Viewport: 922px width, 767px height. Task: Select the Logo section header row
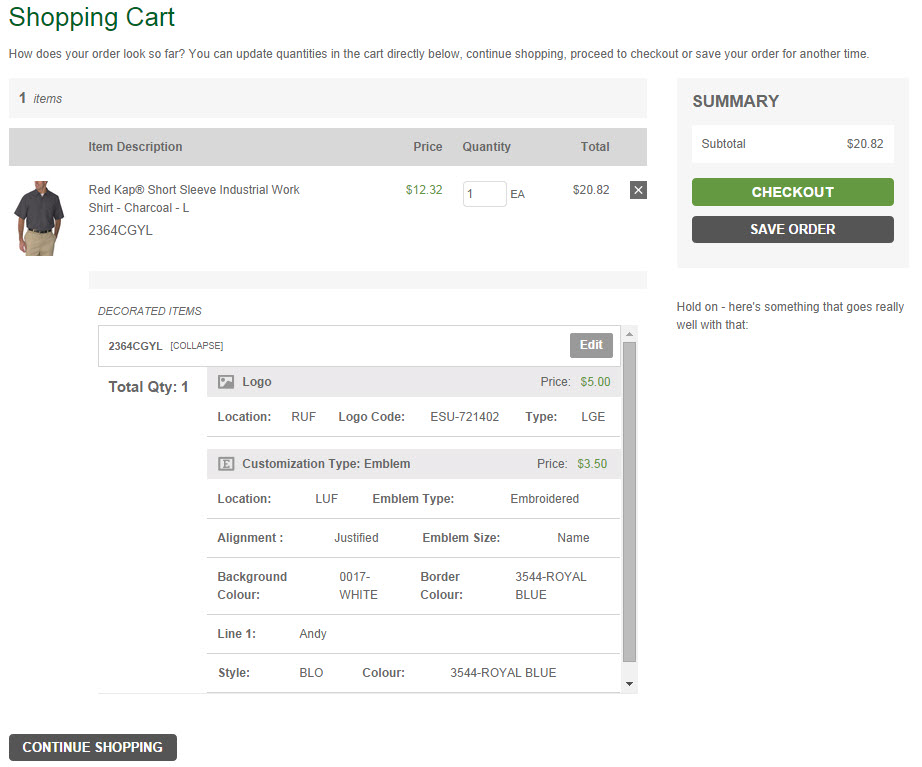(400, 382)
